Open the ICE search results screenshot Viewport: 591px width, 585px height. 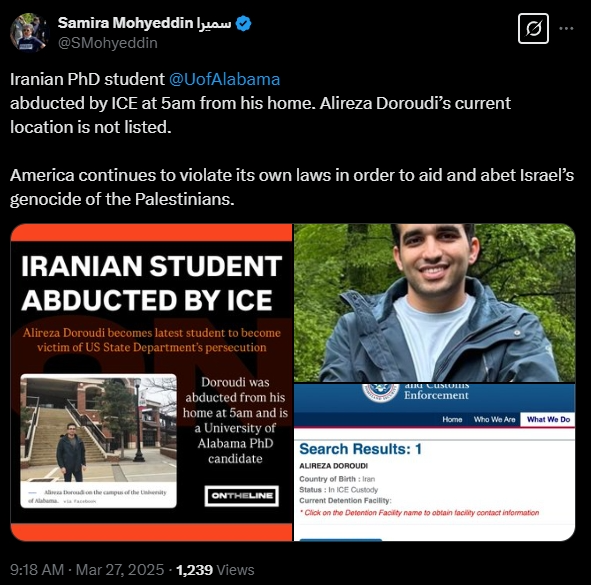point(435,462)
